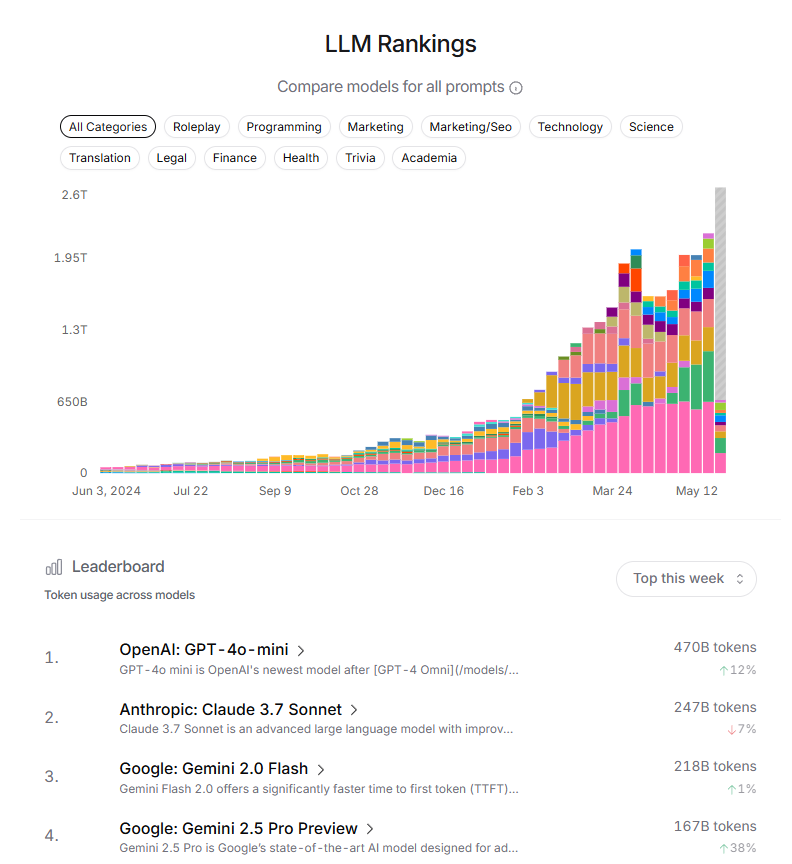Click the Claude 3.7 Sonnet description text
This screenshot has height=864, width=792.
[x=316, y=729]
